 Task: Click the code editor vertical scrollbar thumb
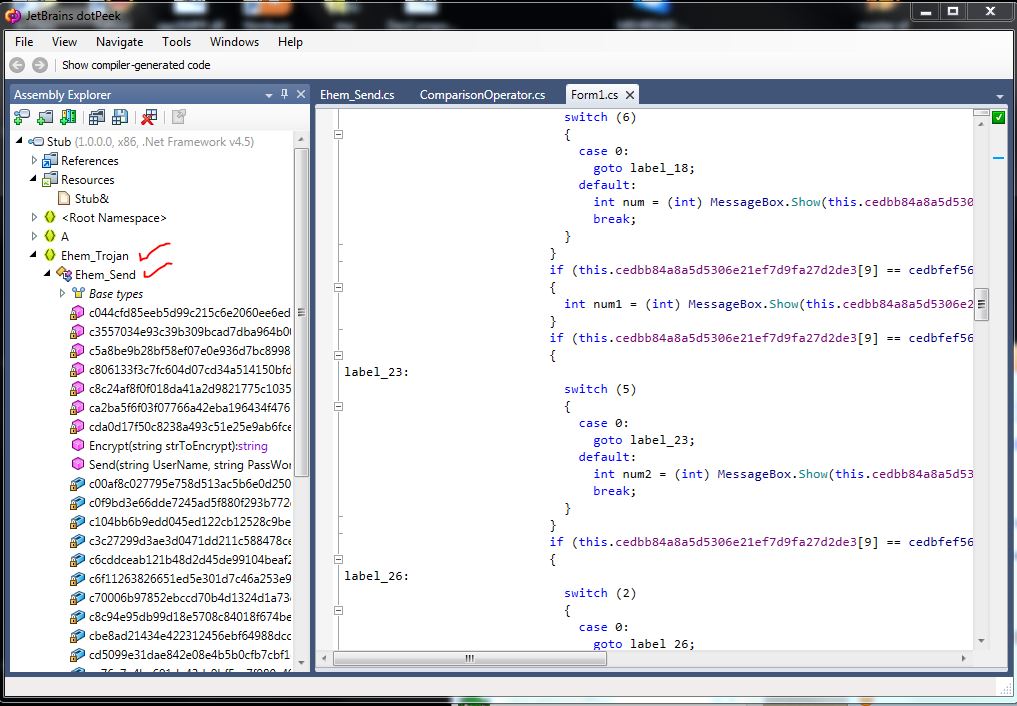[x=981, y=305]
